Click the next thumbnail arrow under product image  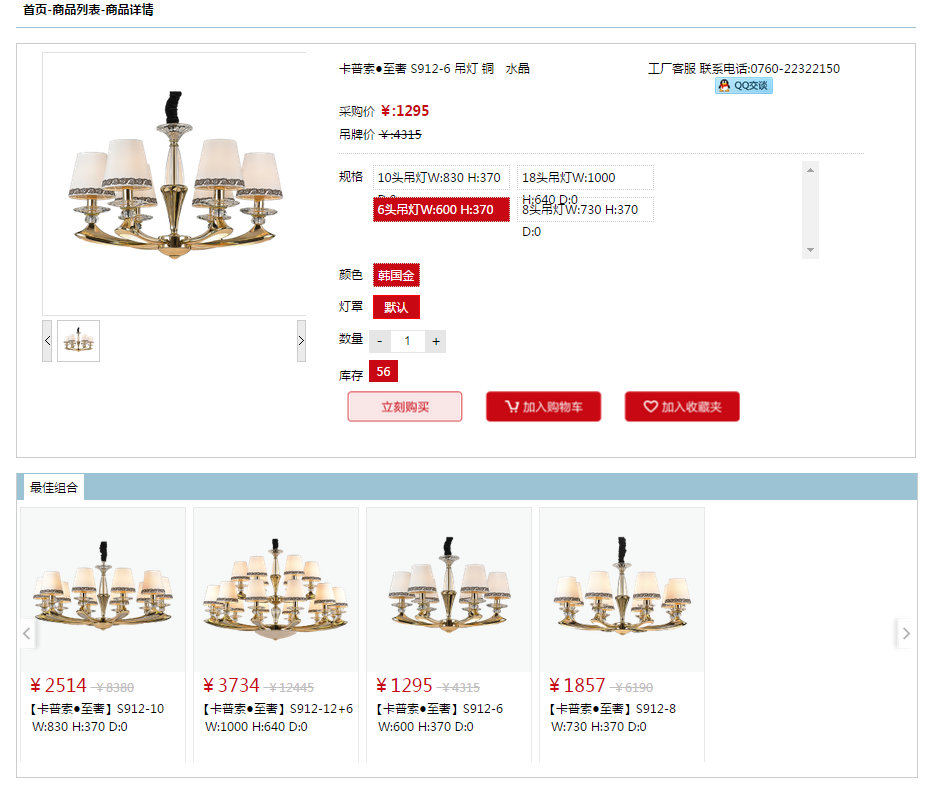301,341
